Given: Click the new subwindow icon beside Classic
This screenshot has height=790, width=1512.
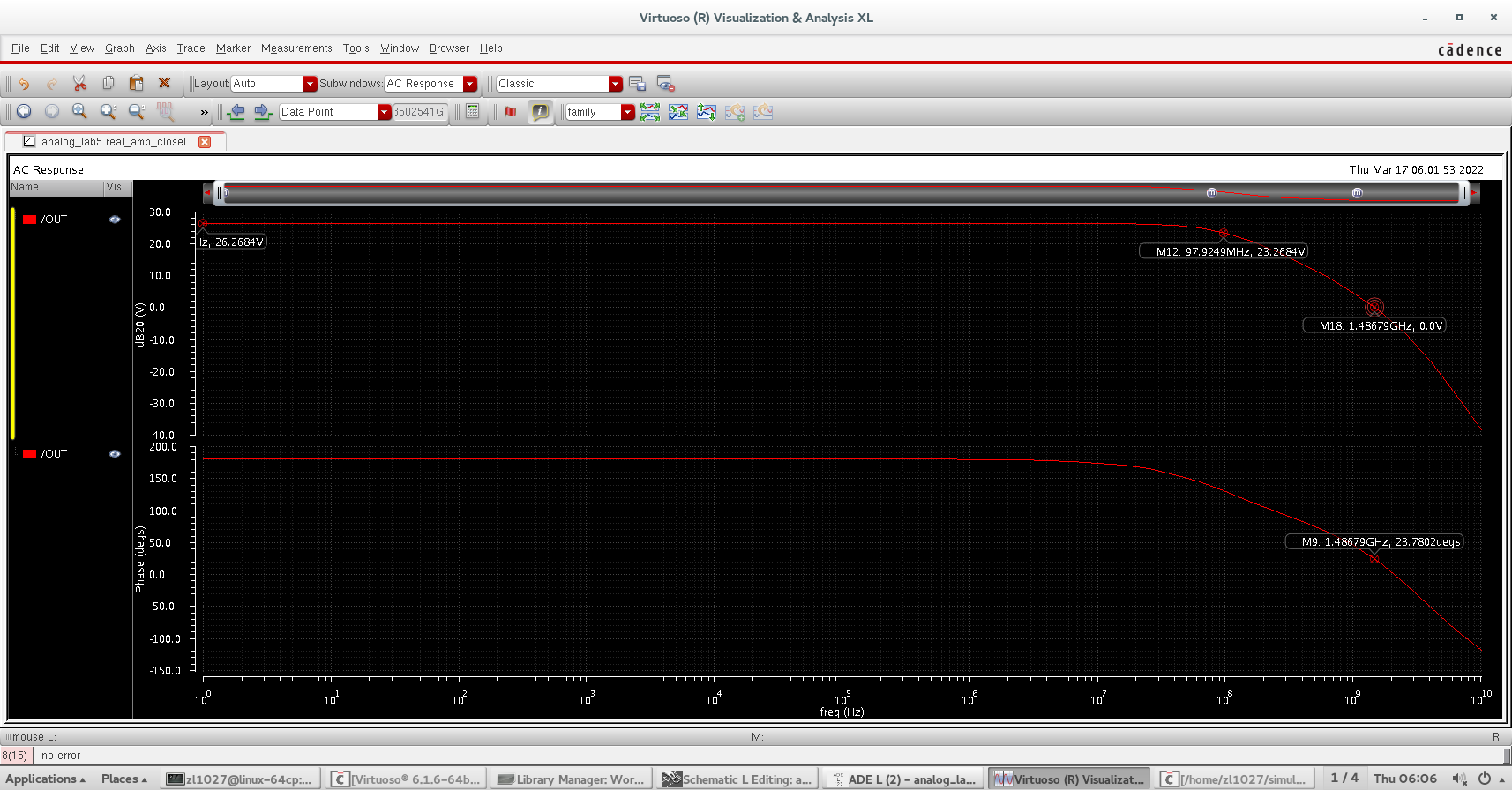Looking at the screenshot, I should 638,84.
